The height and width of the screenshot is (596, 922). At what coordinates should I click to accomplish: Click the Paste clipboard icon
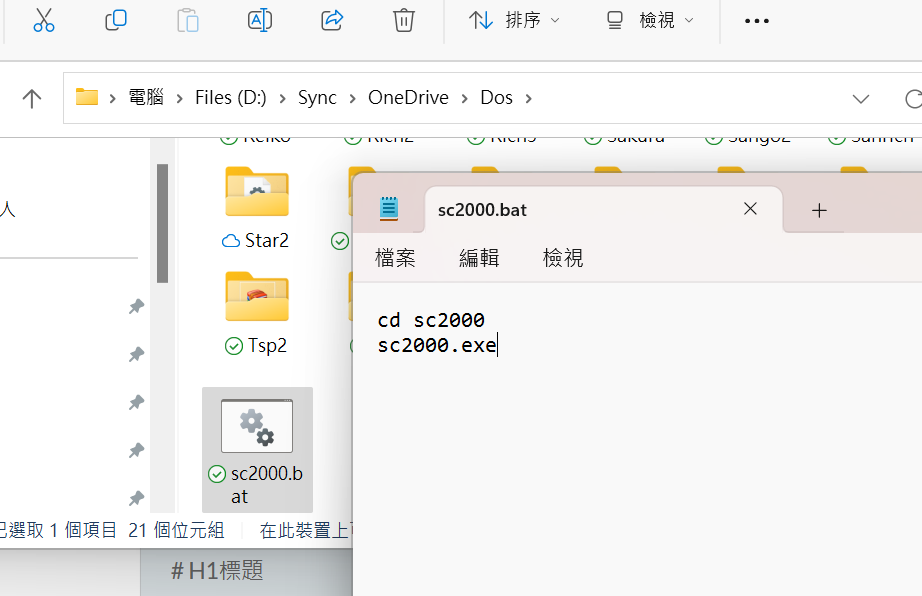188,20
